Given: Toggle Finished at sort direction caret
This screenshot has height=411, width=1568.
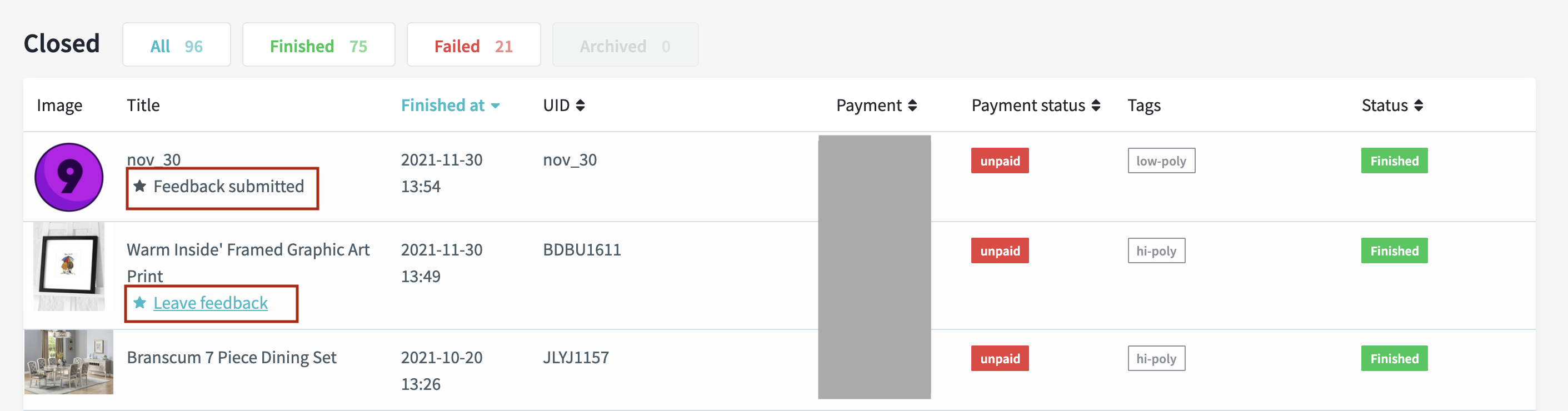Looking at the screenshot, I should (496, 106).
